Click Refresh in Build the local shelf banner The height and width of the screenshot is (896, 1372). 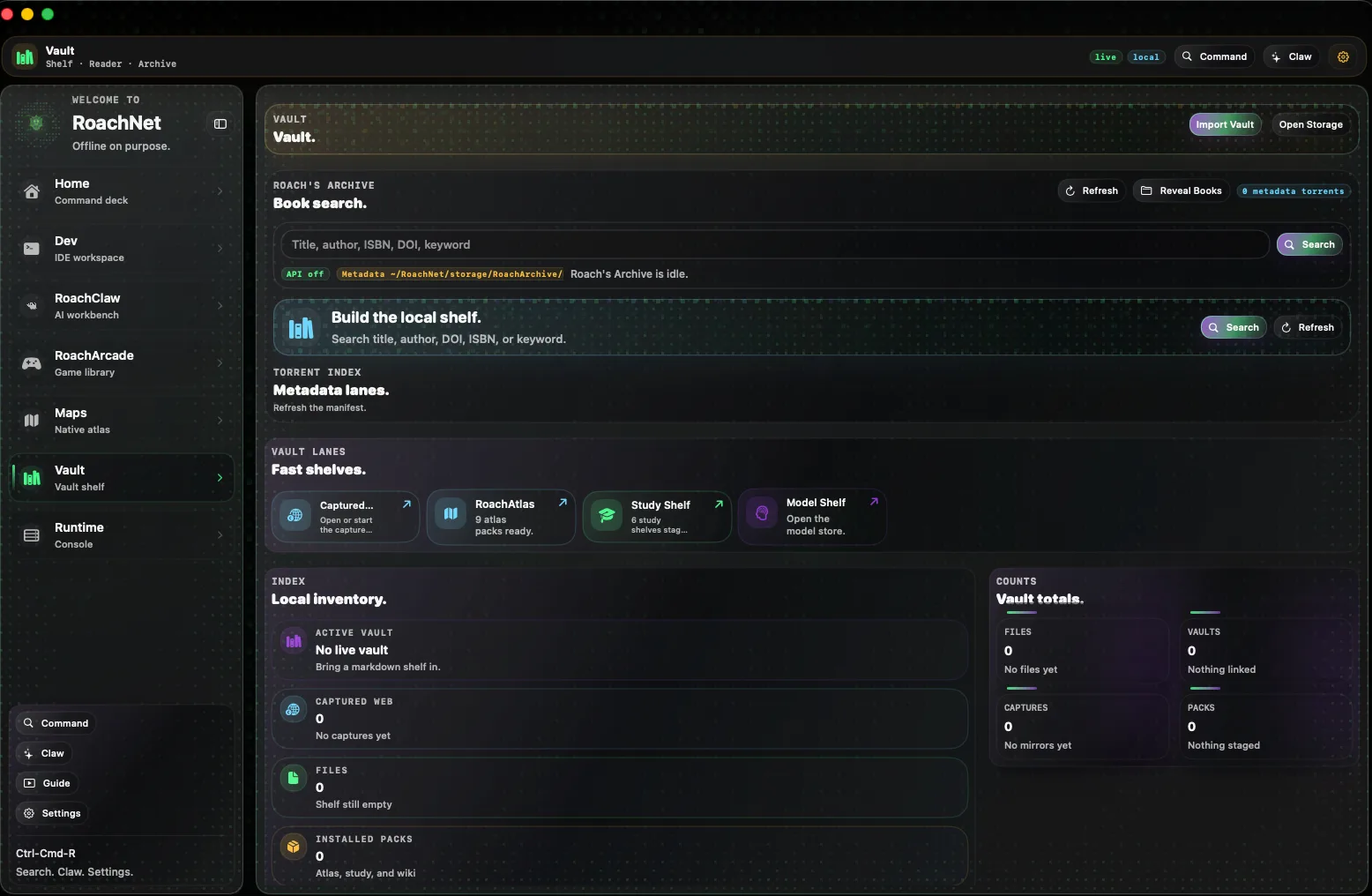click(1308, 327)
